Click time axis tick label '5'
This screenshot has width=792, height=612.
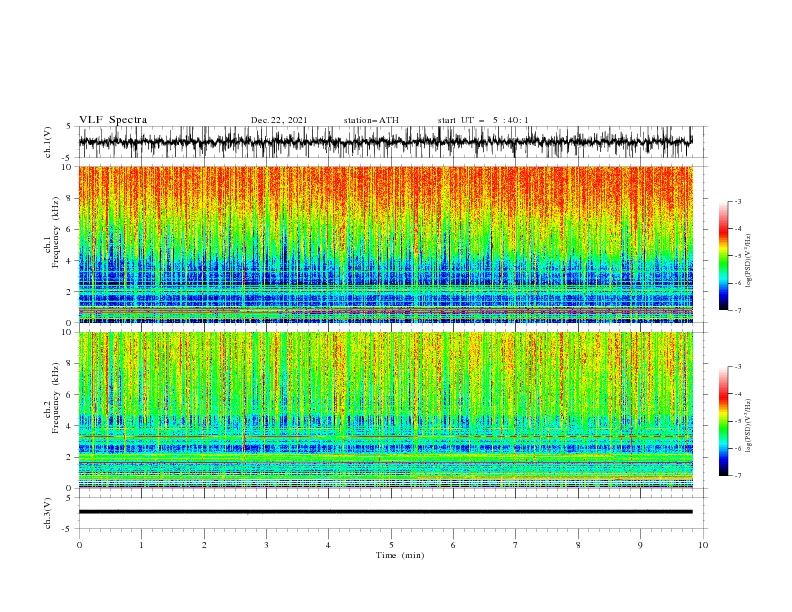tap(391, 545)
